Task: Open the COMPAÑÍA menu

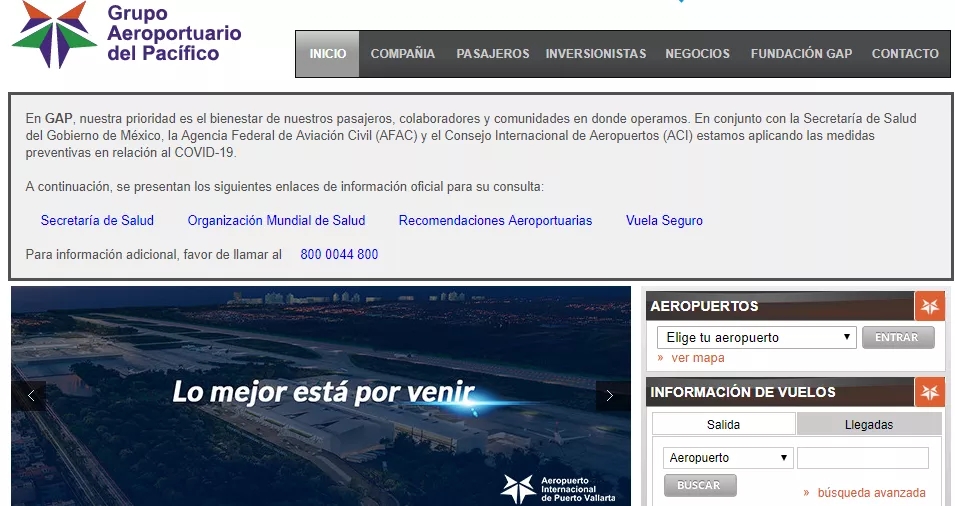Action: [x=403, y=54]
